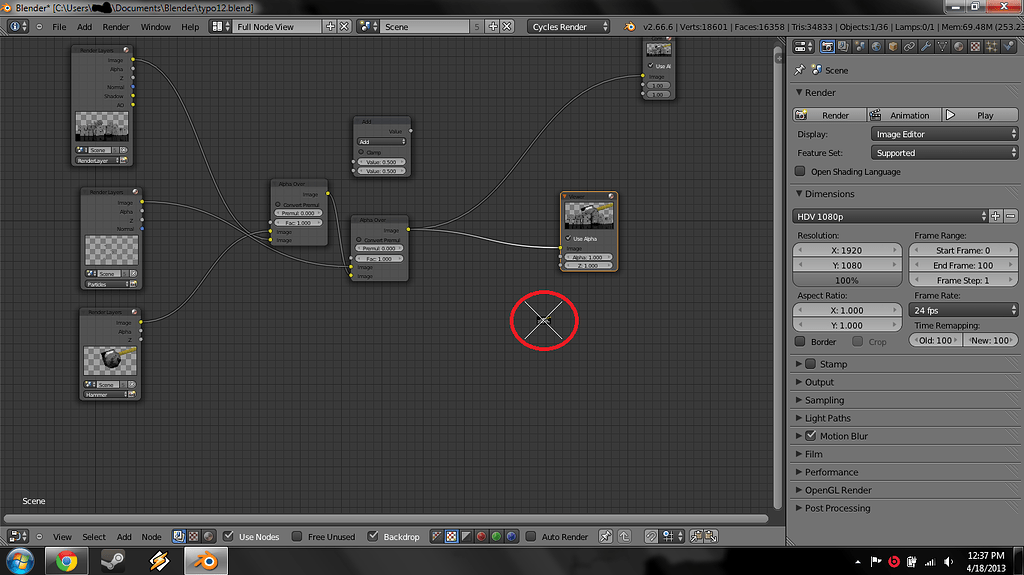Open the Texture tab (checker icon)
1024x575 pixels.
click(x=975, y=46)
